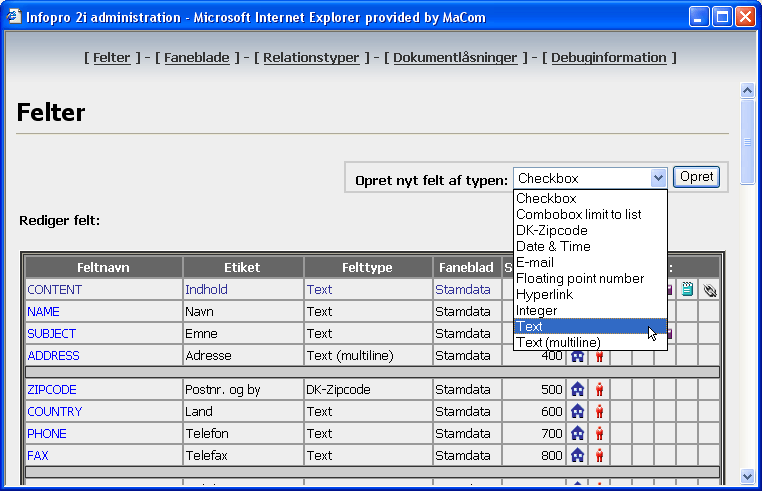
Task: Click the blue house icon in FAX row
Action: tap(577, 455)
